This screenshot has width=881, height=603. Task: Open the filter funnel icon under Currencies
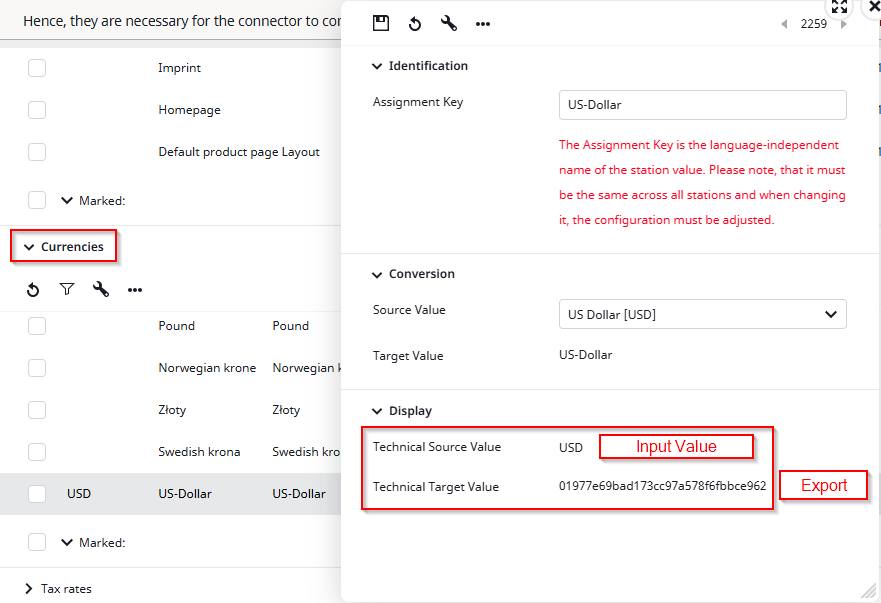(x=67, y=290)
